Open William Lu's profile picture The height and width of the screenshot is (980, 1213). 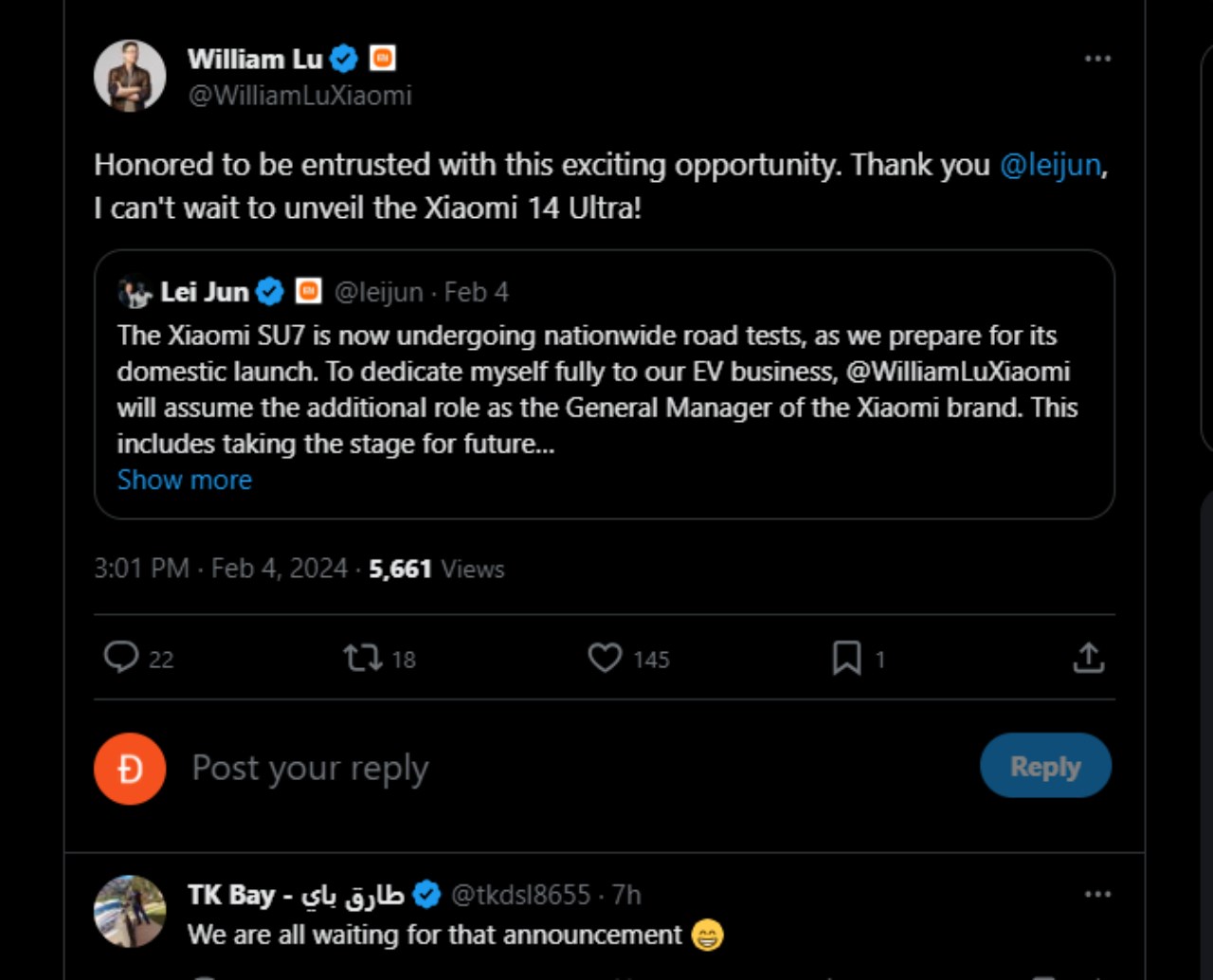[130, 76]
